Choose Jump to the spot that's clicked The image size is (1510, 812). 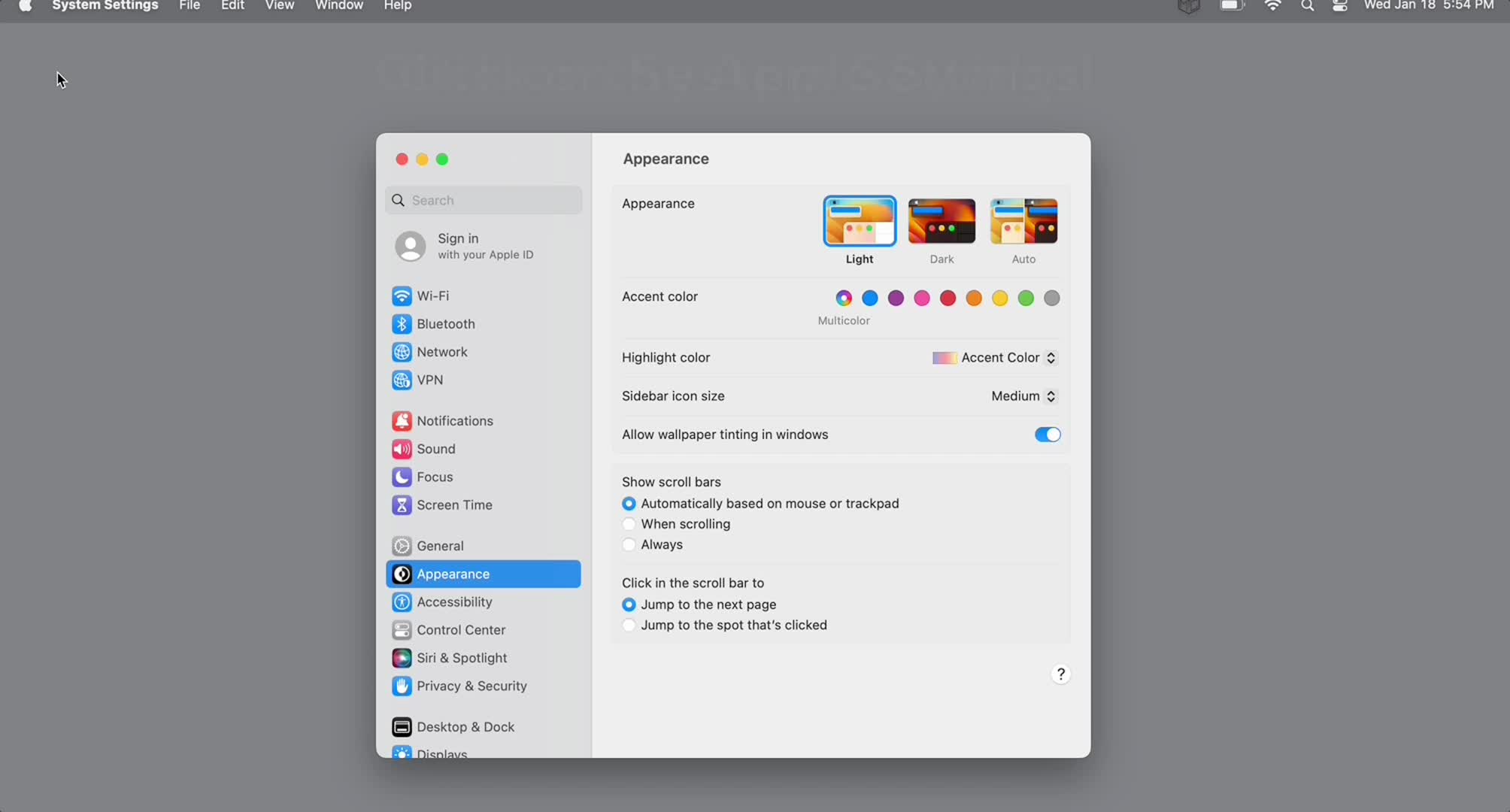coord(629,626)
